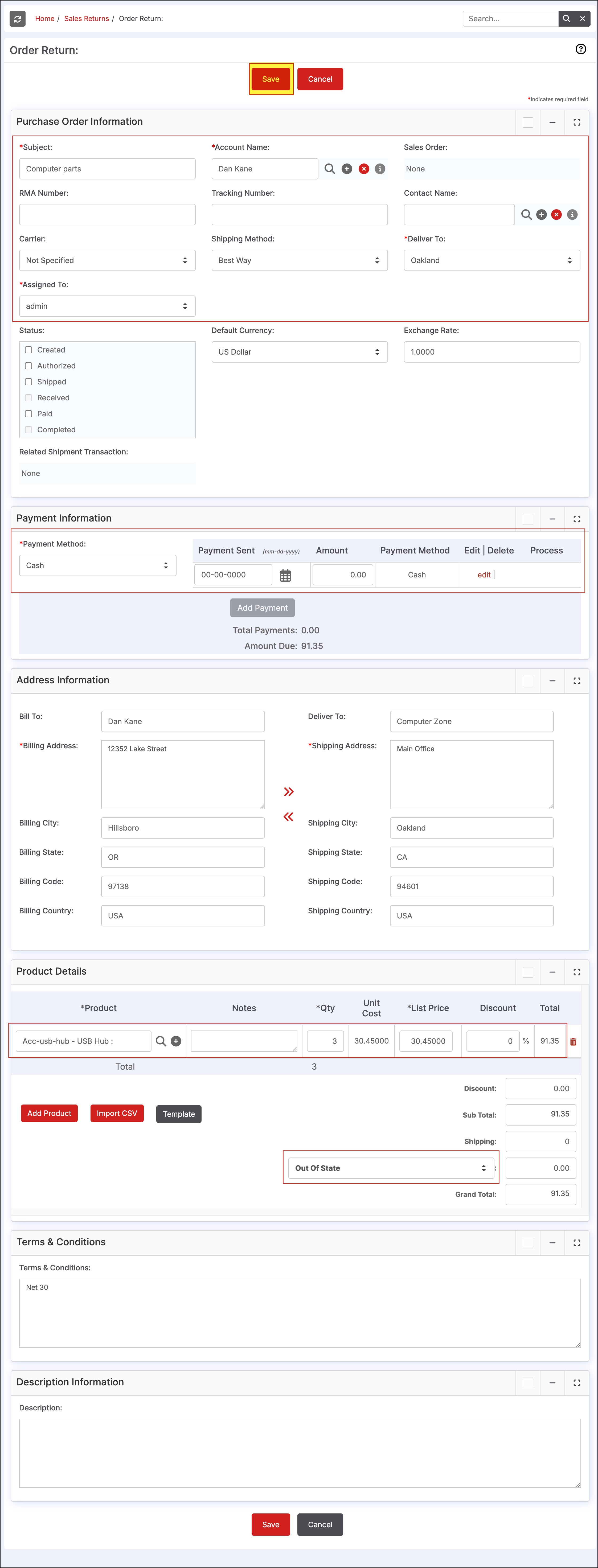The height and width of the screenshot is (1568, 598).
Task: Go to the Home breadcrumb link
Action: pyautogui.click(x=44, y=19)
